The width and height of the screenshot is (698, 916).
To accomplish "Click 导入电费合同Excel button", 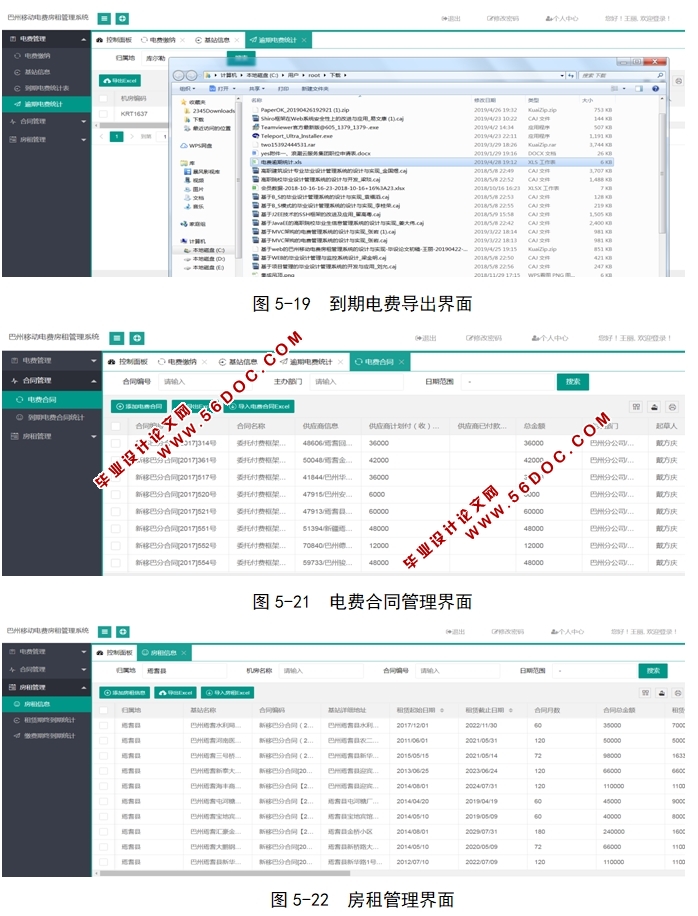I will tap(261, 407).
